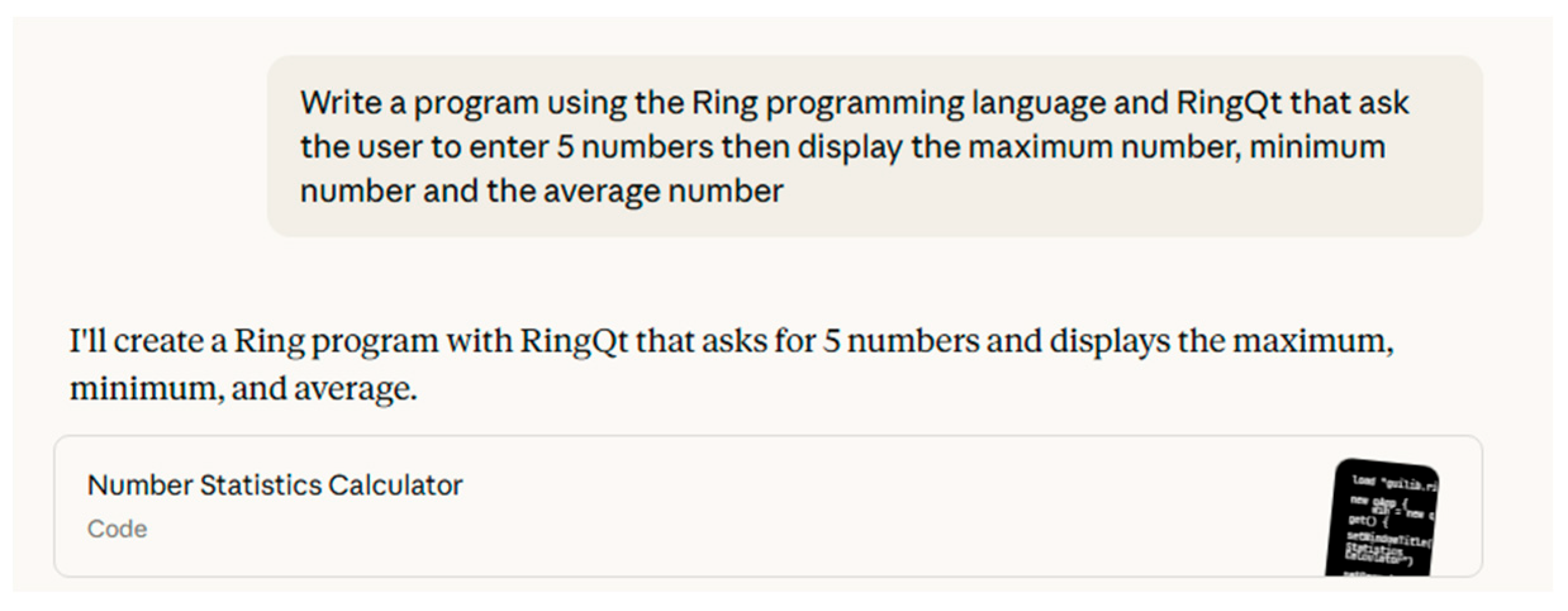Click the word "RingQt" in the assistant reply
This screenshot has height=611, width=1568.
point(574,341)
